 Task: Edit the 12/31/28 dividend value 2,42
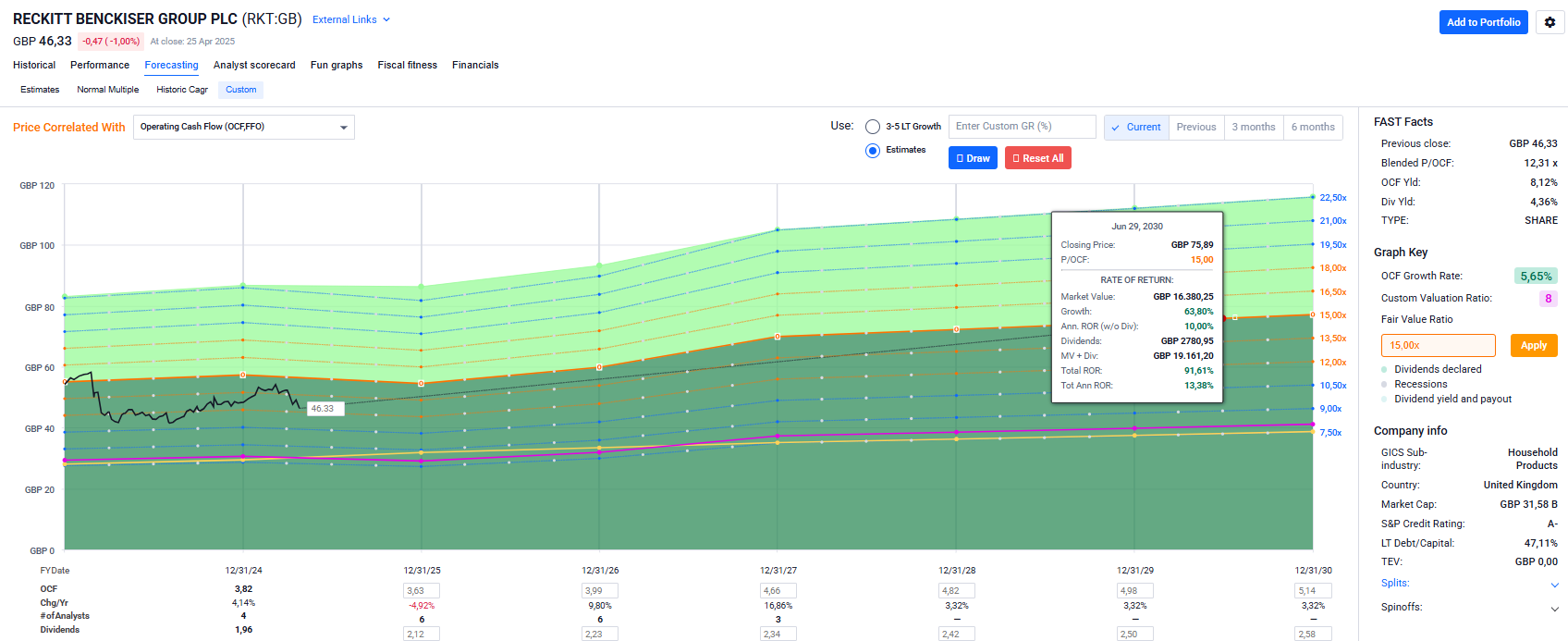pyautogui.click(x=957, y=634)
